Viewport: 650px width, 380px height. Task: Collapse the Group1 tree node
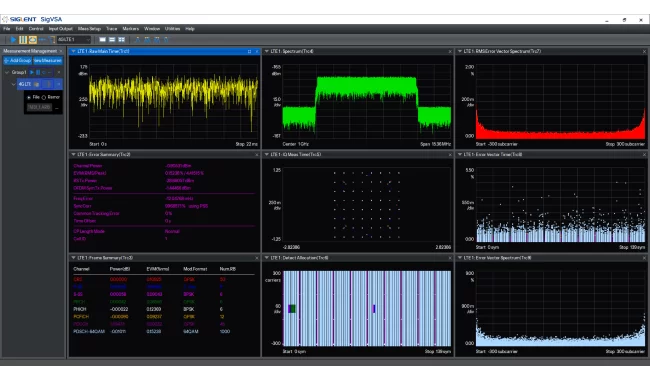click(7, 72)
